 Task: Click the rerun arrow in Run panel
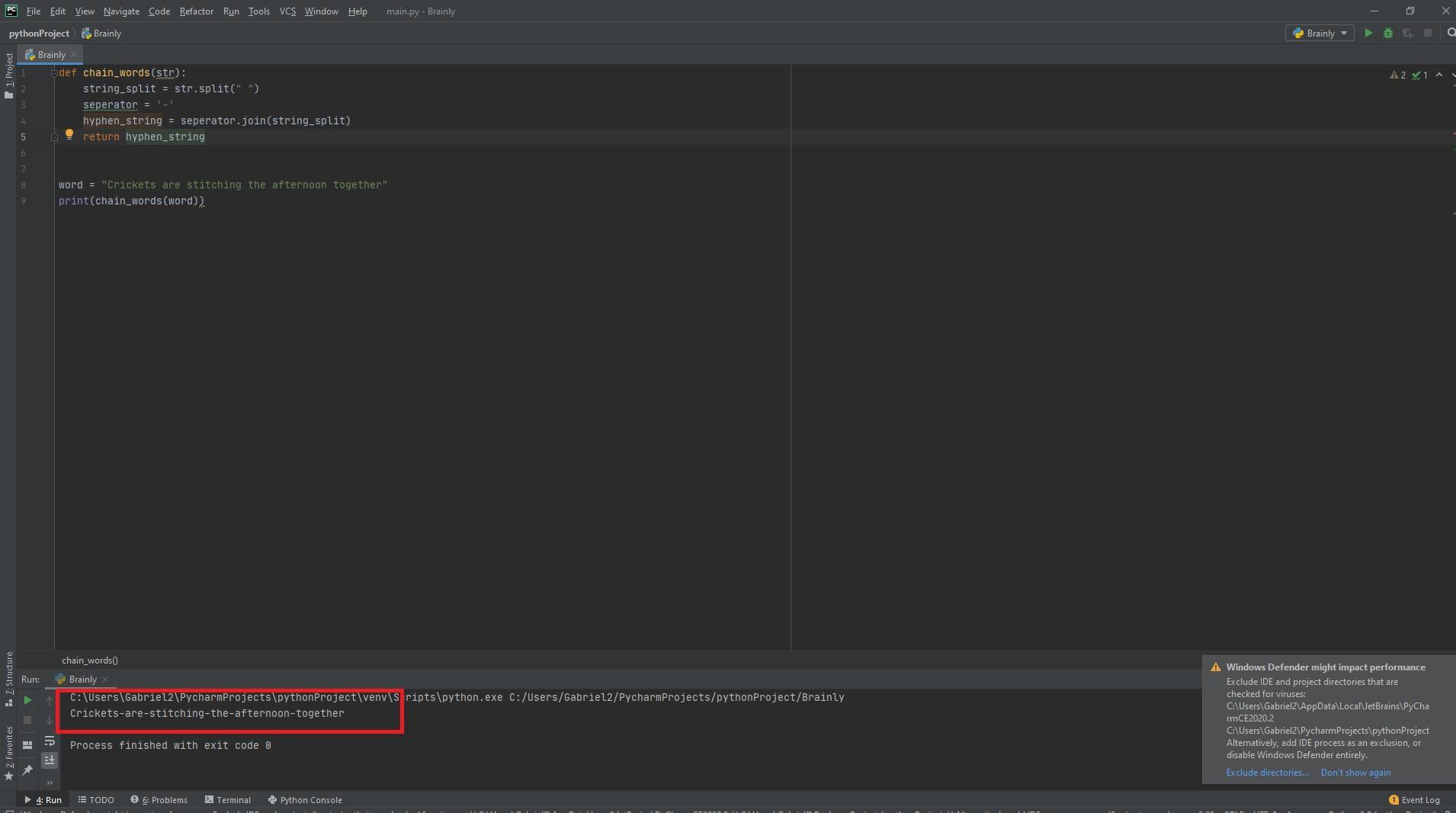click(27, 700)
